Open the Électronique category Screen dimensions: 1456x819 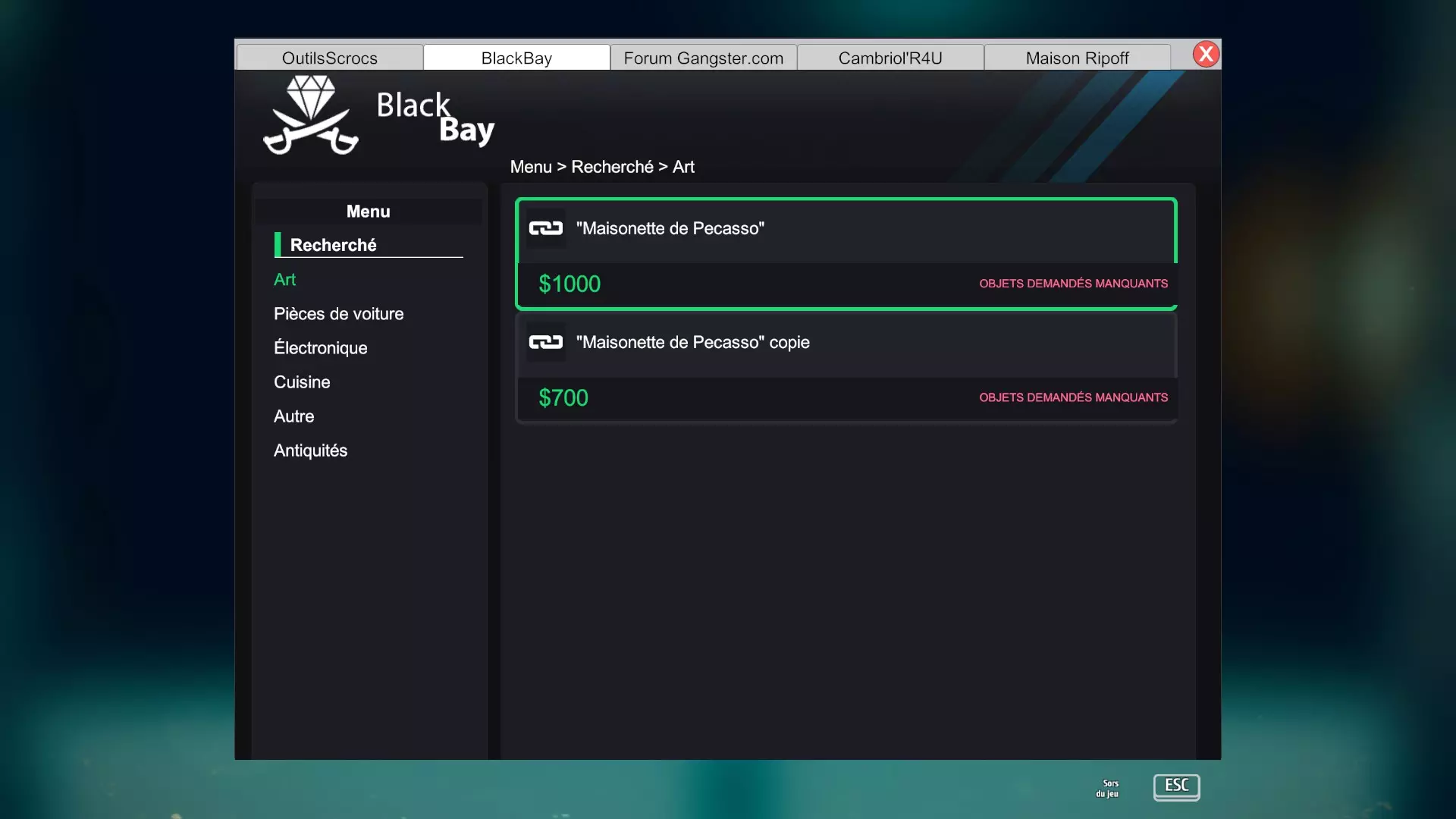click(x=320, y=348)
